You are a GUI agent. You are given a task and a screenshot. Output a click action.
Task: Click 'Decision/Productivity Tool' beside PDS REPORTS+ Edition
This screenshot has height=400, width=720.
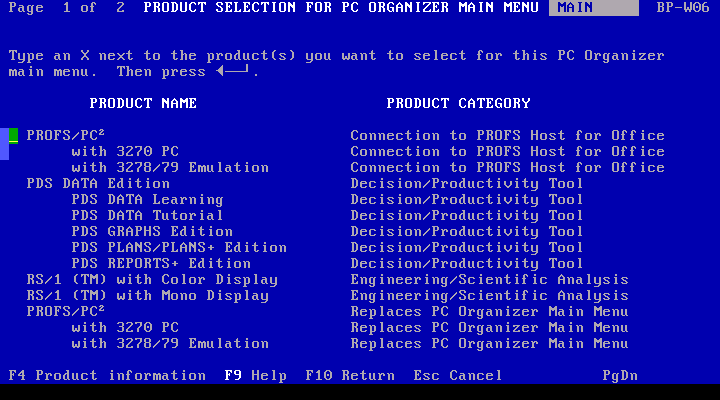point(467,264)
